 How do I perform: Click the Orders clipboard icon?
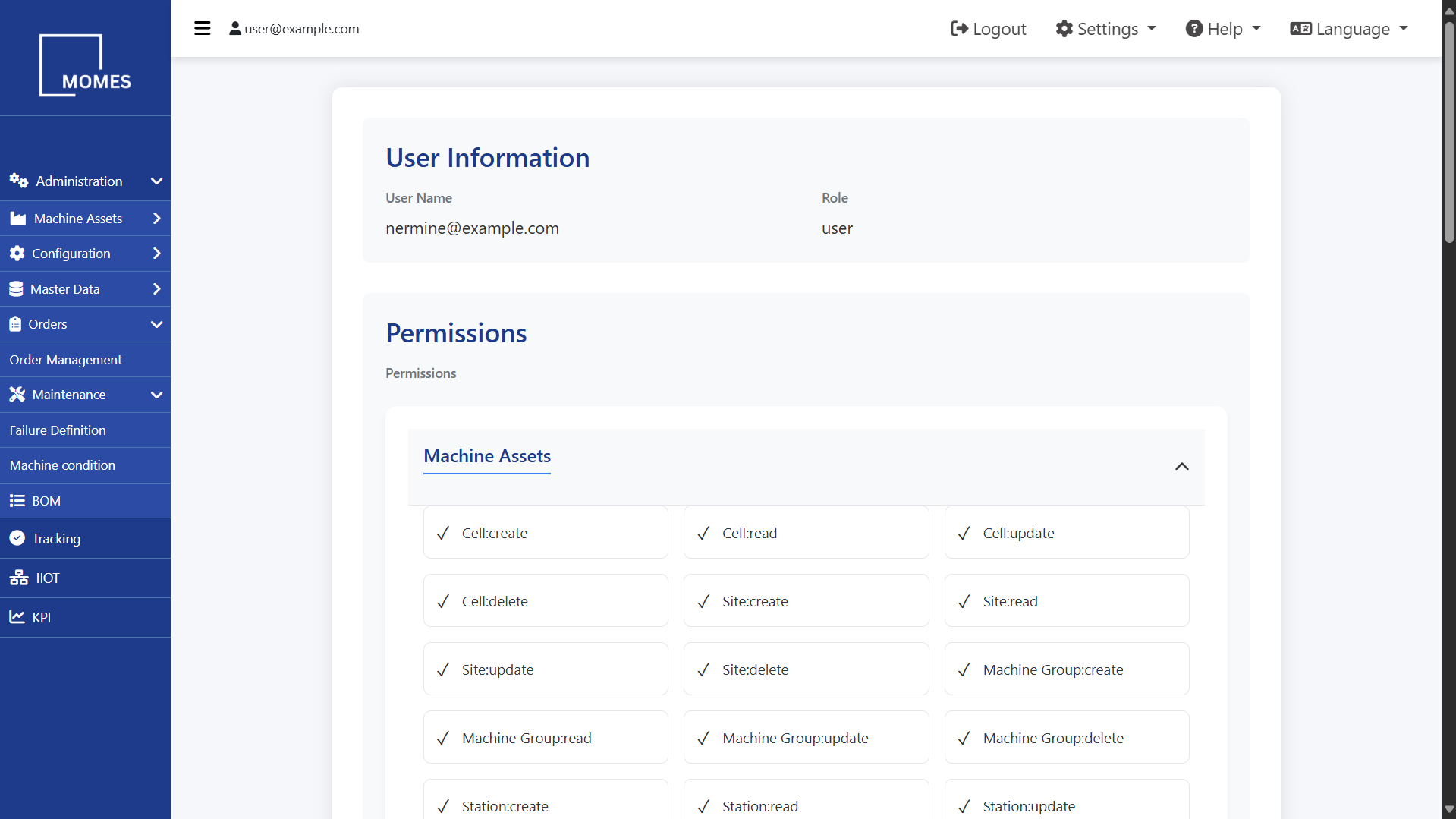click(15, 324)
